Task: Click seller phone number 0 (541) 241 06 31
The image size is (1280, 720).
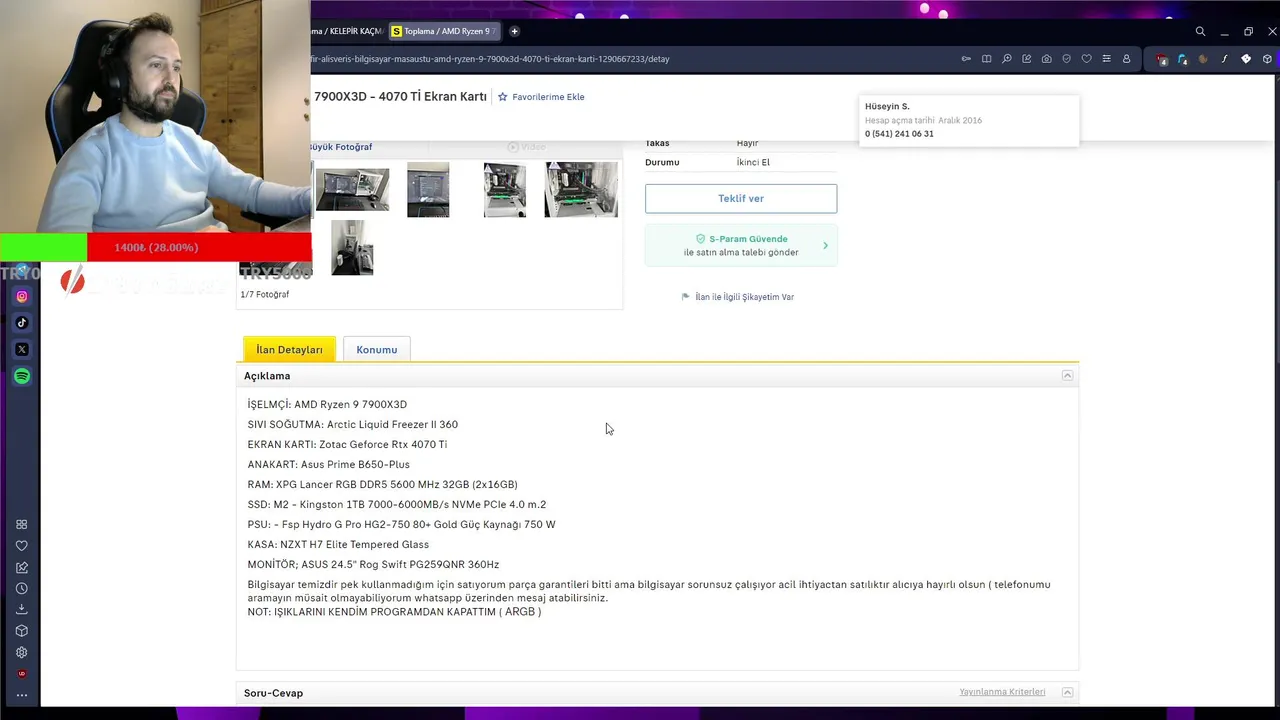Action: (899, 134)
